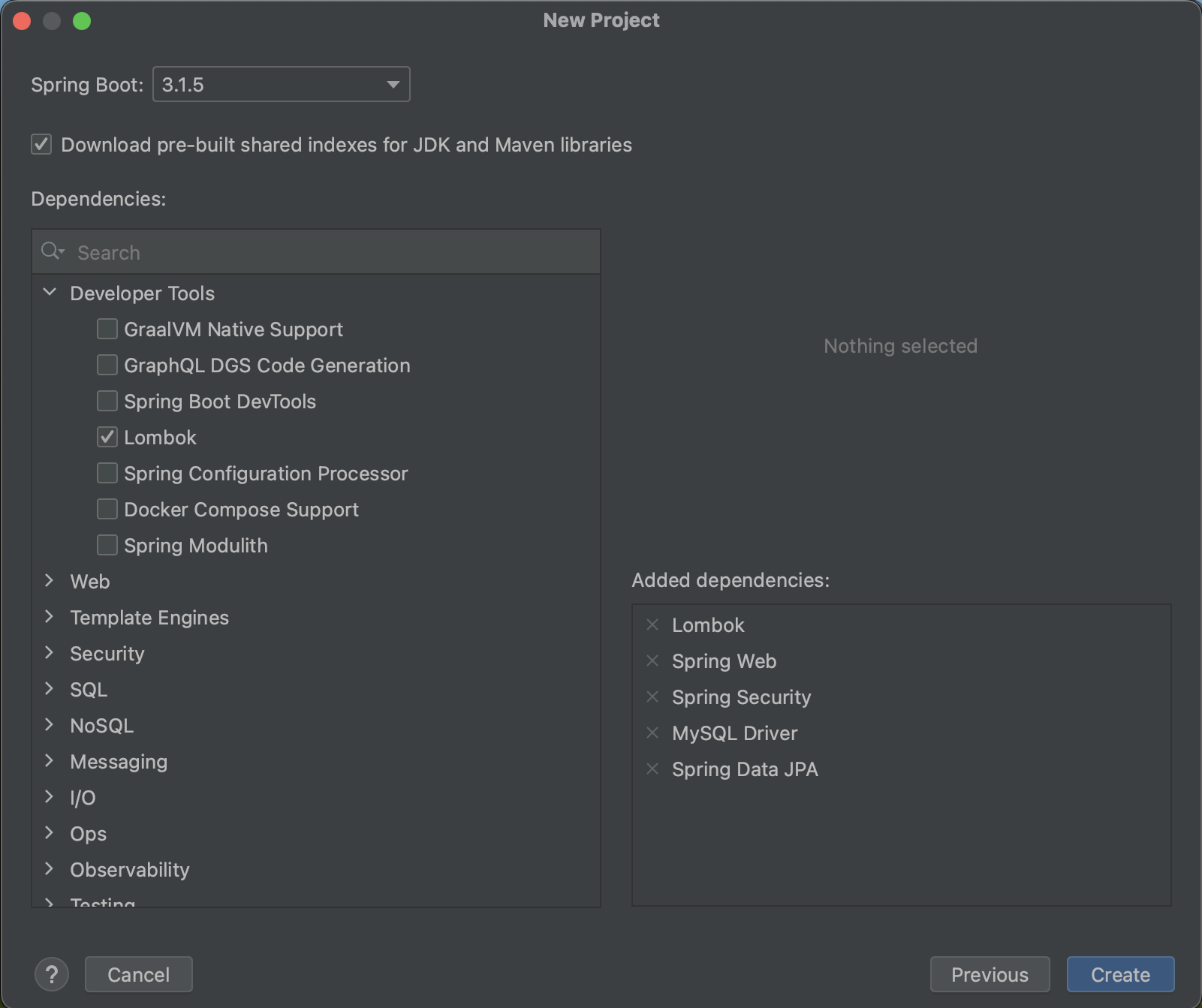
Task: Remove Spring Data JPA via its X icon
Action: [652, 769]
